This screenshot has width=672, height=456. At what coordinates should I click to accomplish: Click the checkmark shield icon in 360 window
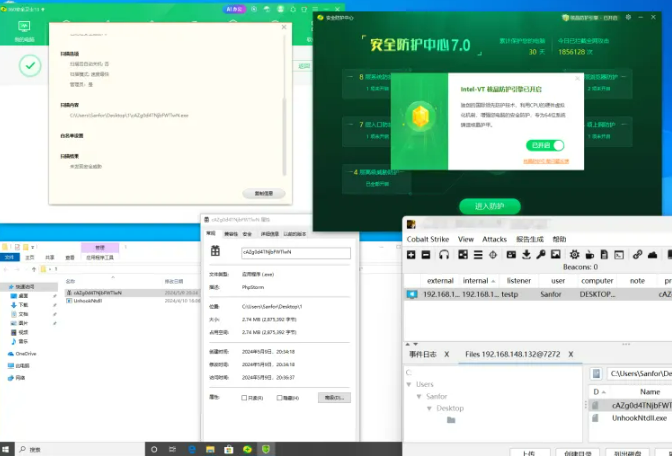point(30,66)
